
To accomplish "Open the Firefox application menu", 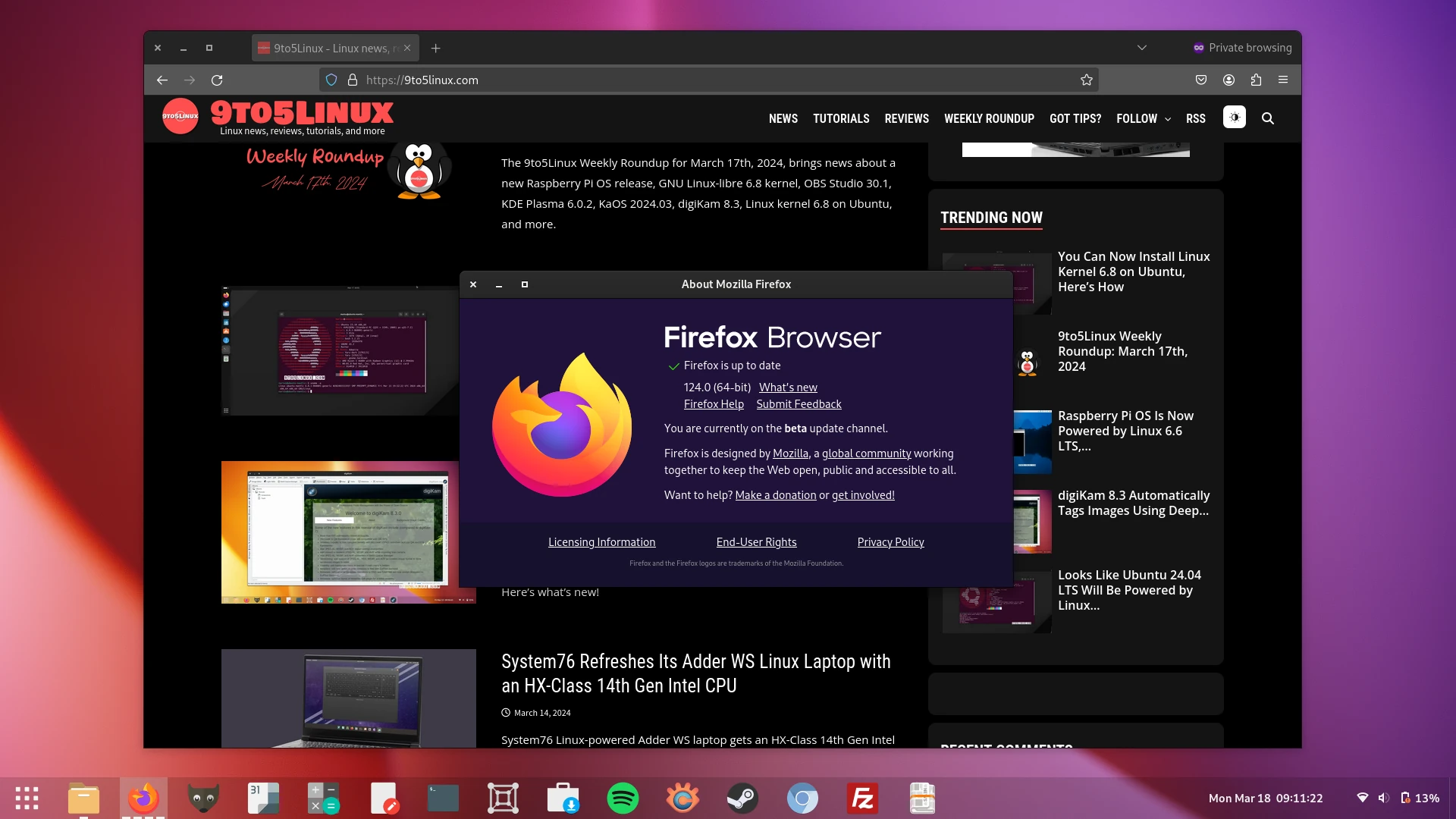I will [1285, 80].
